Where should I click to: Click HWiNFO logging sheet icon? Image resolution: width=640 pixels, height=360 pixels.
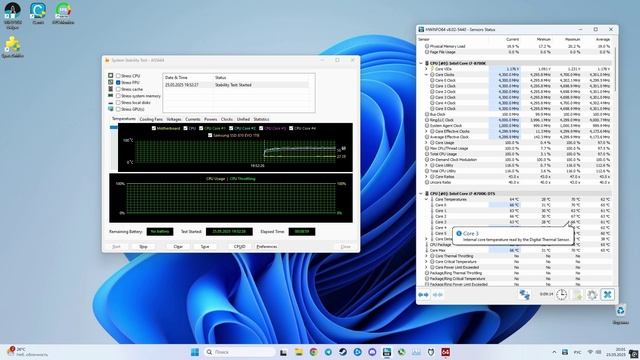pos(577,294)
